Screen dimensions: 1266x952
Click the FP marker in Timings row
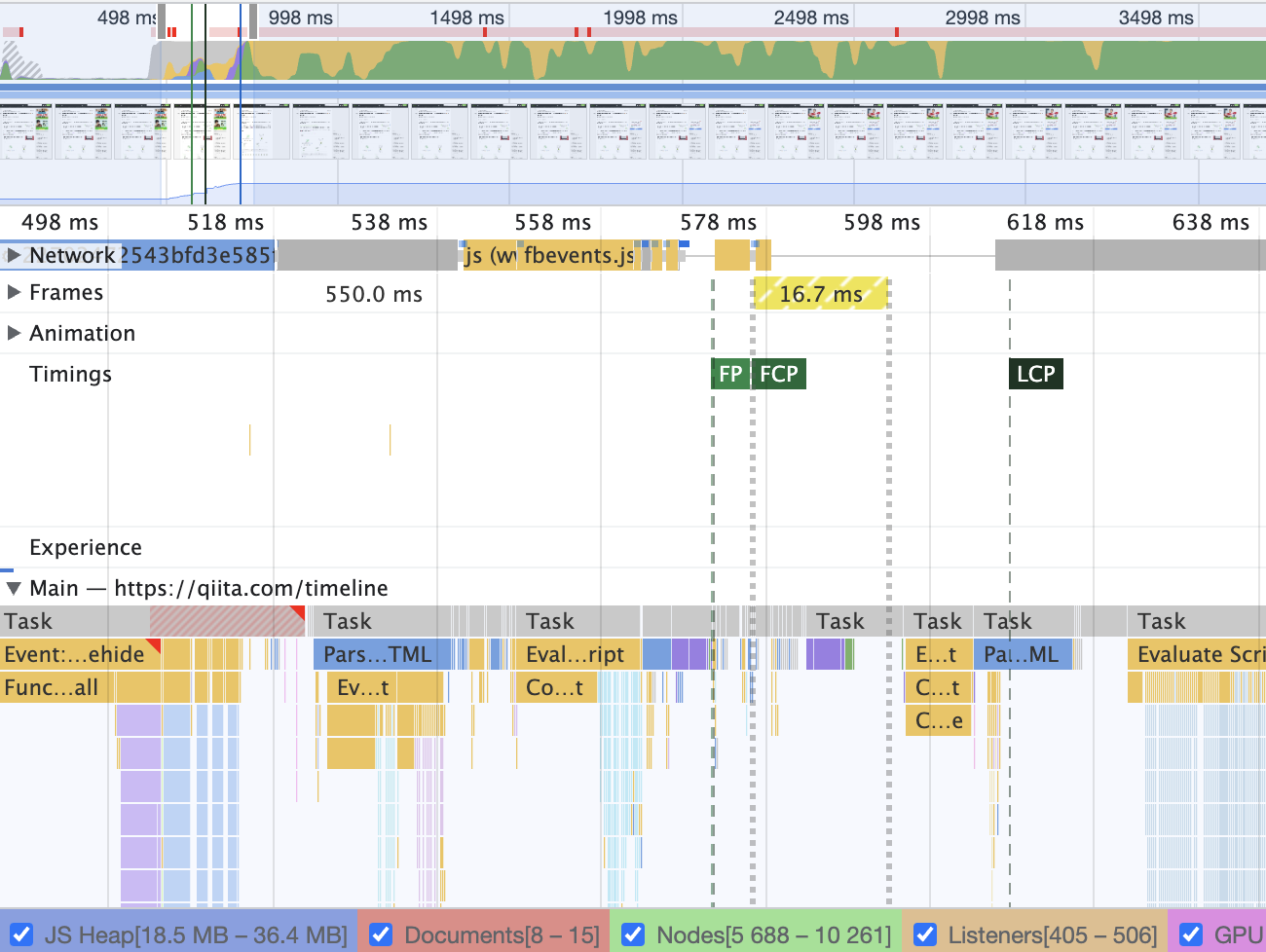(729, 373)
